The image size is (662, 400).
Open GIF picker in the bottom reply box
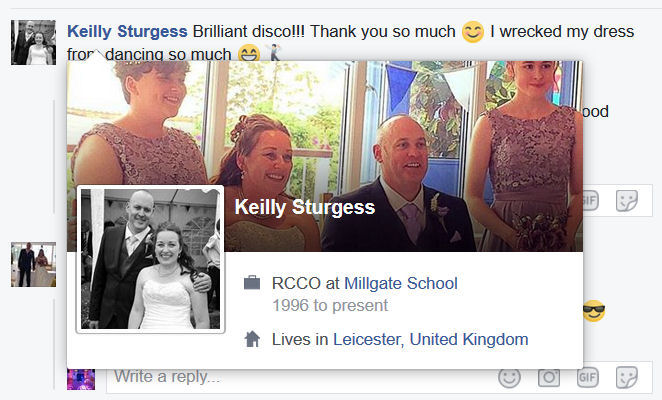588,377
